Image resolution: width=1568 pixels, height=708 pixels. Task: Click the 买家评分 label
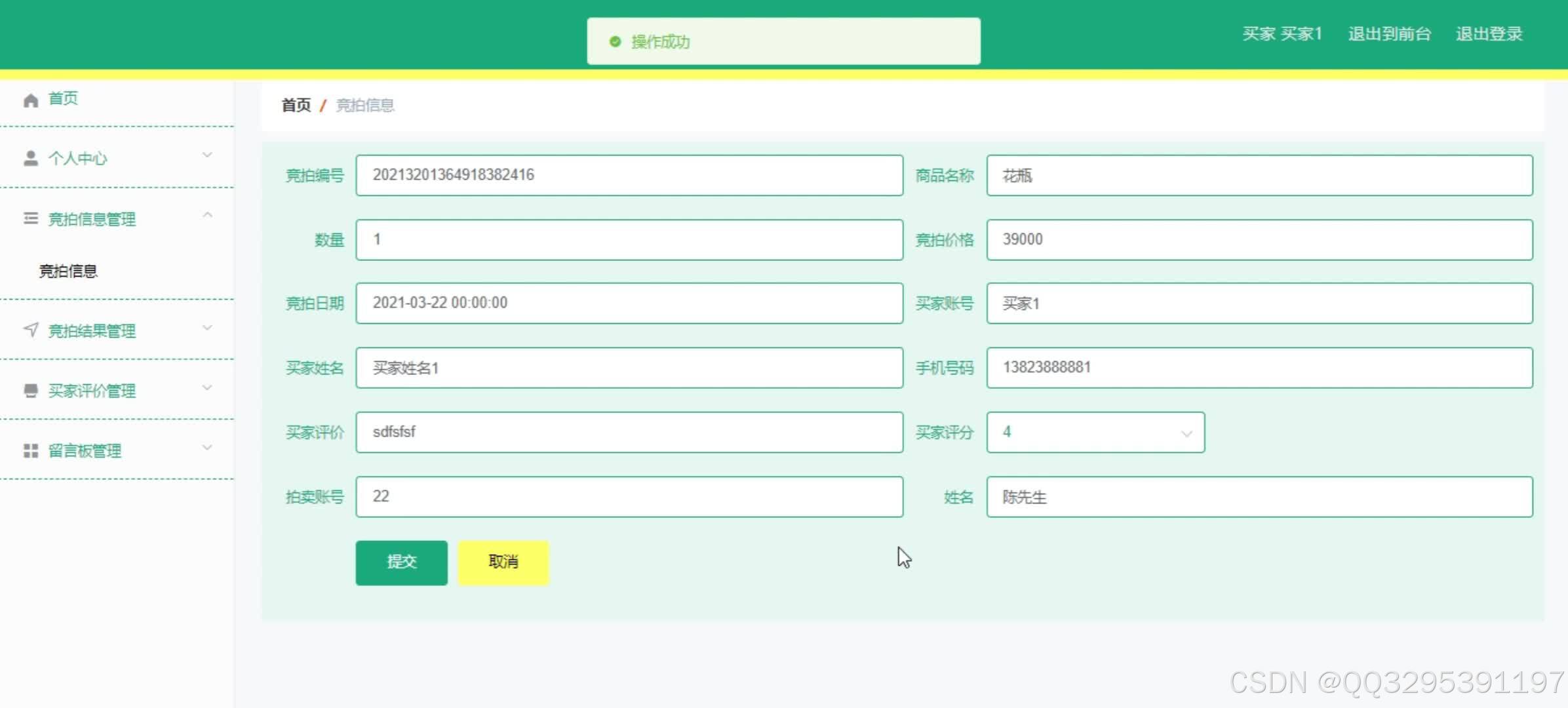click(x=944, y=433)
